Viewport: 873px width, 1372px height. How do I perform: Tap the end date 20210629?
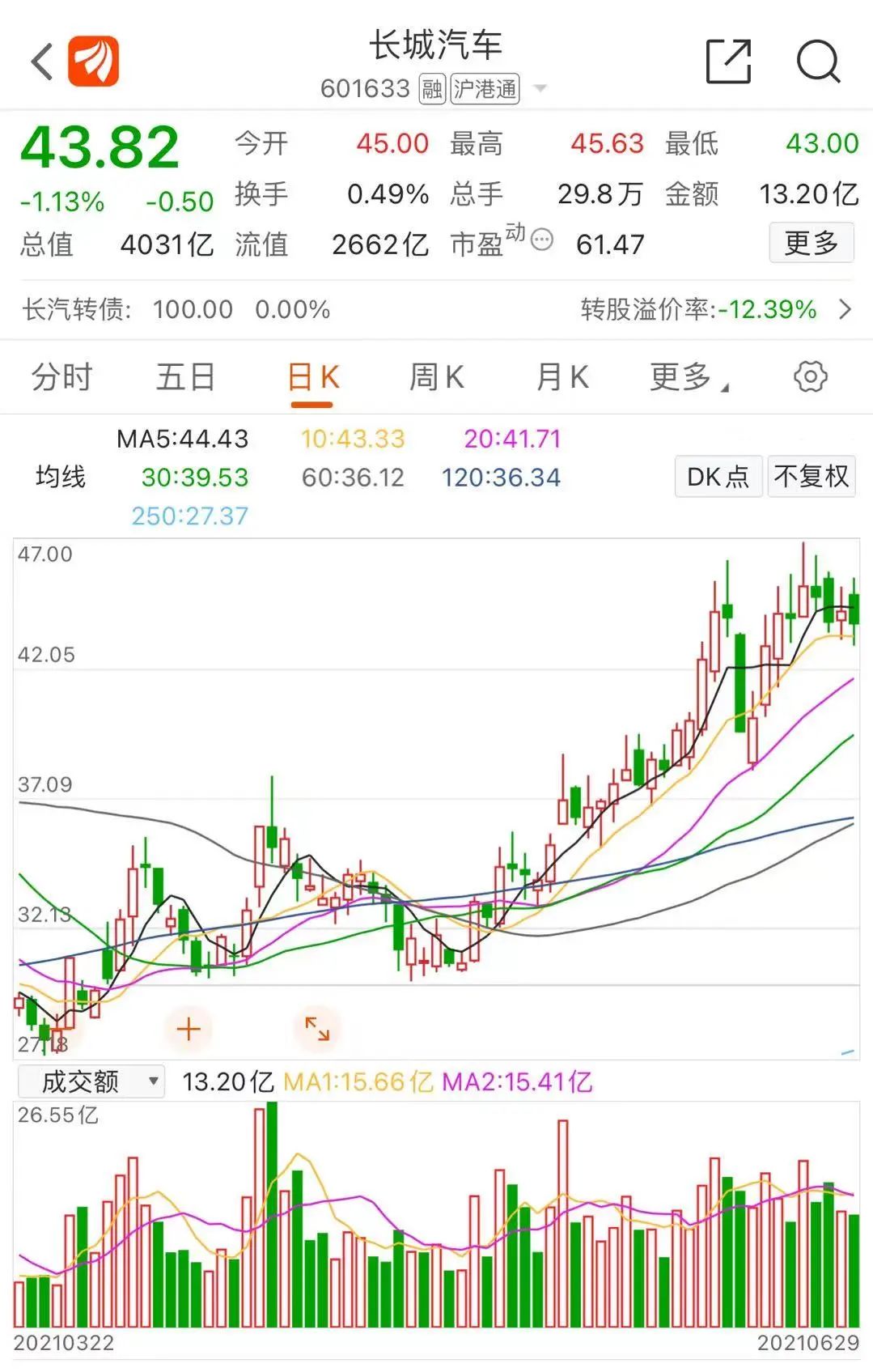point(808,1344)
